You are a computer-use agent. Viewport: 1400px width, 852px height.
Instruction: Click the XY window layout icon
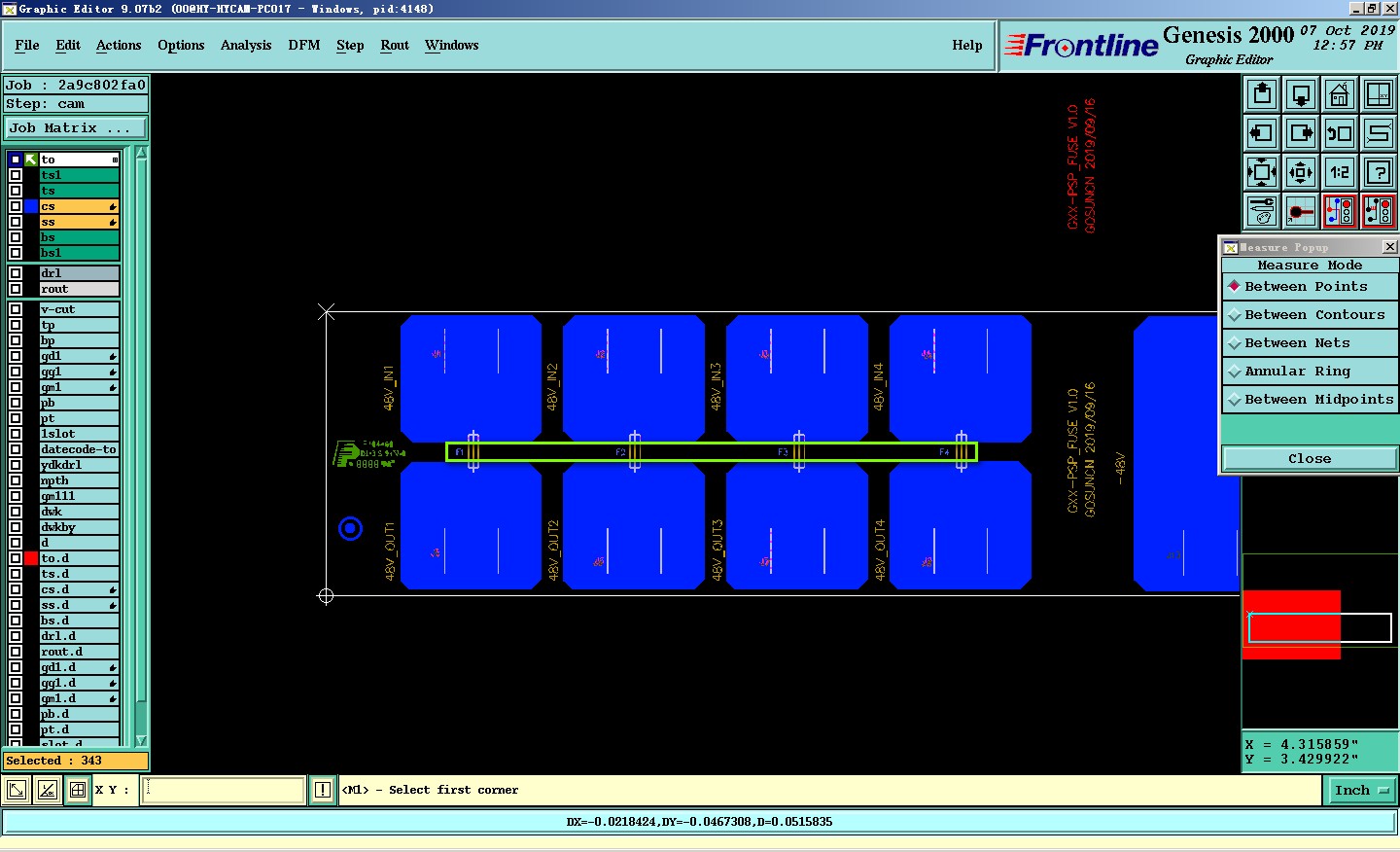tap(1379, 94)
